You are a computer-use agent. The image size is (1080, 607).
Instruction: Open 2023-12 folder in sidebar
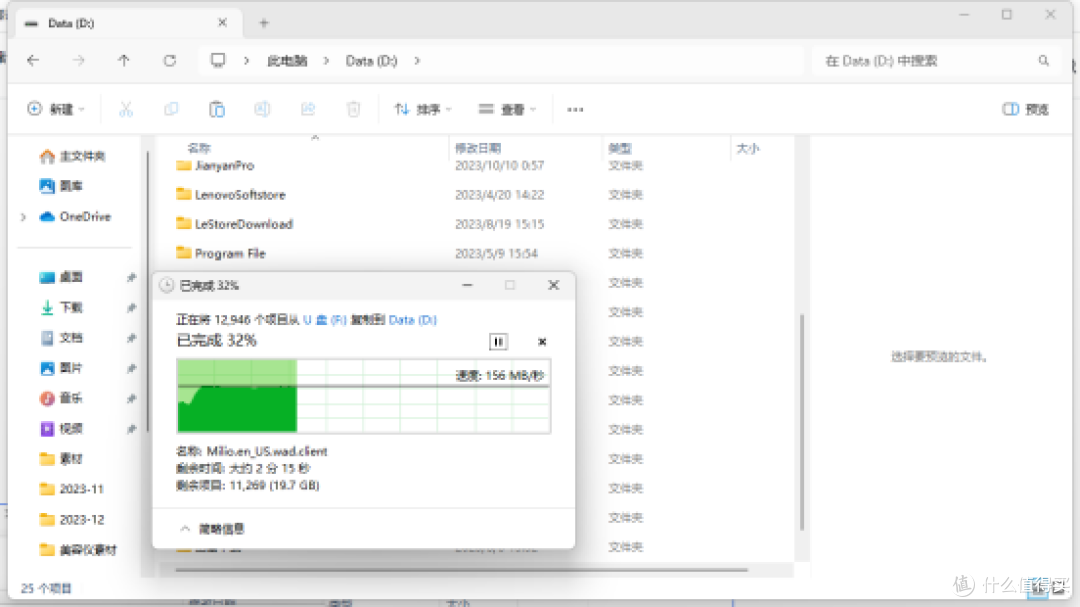[72, 519]
